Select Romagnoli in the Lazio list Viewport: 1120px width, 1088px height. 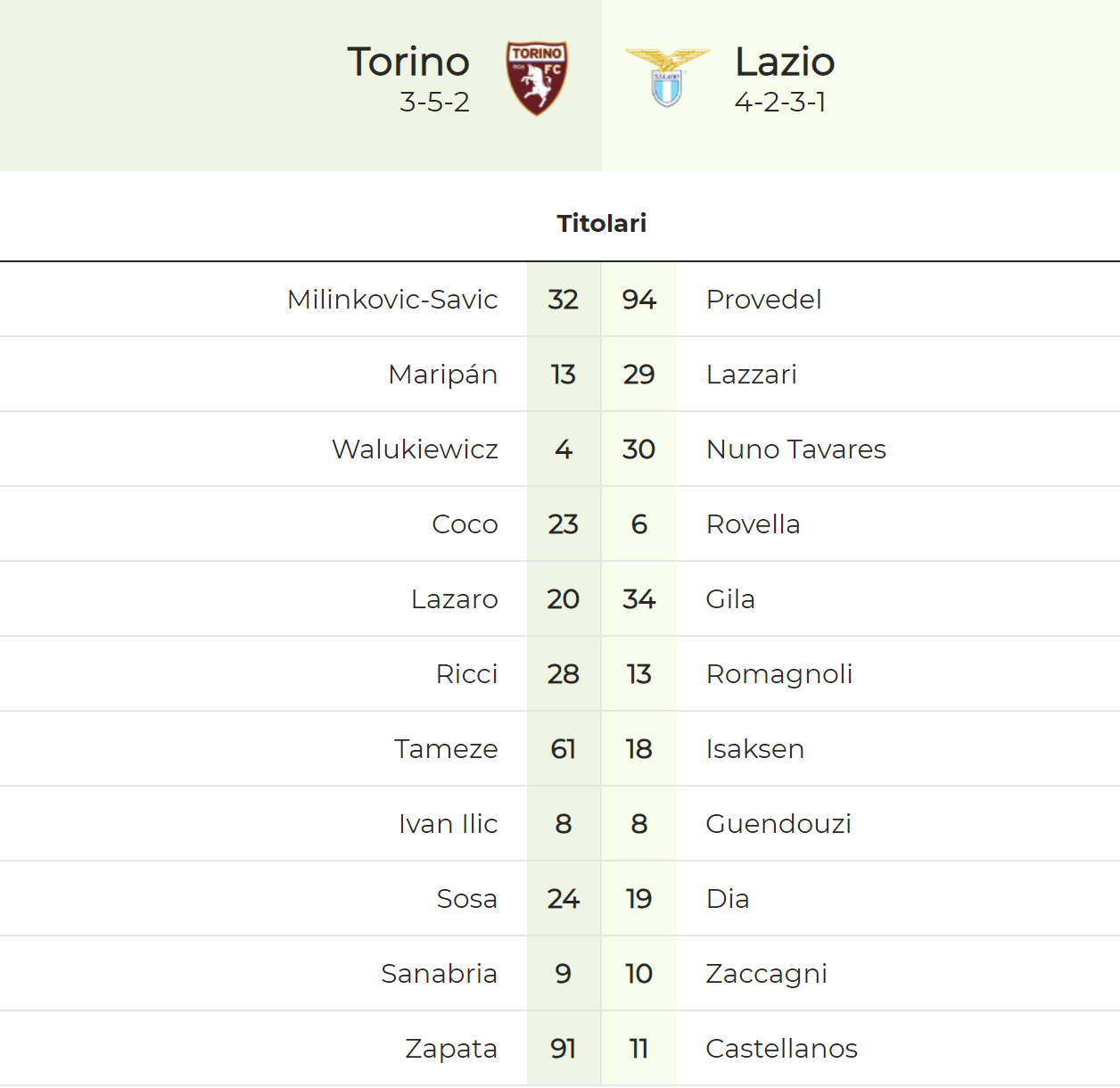click(x=779, y=674)
